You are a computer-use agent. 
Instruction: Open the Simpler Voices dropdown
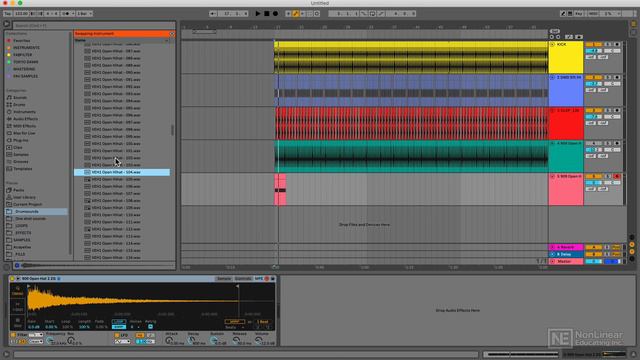click(136, 327)
